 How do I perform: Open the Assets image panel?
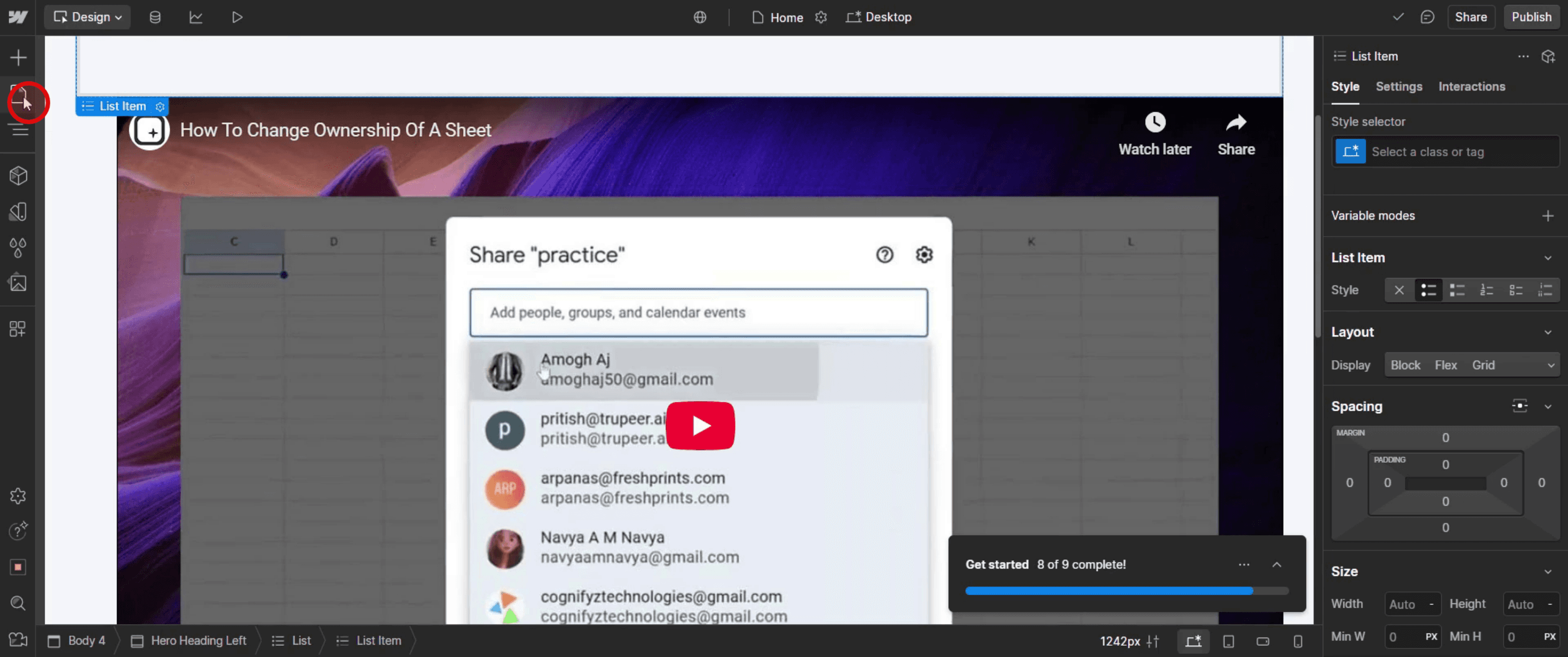18,283
